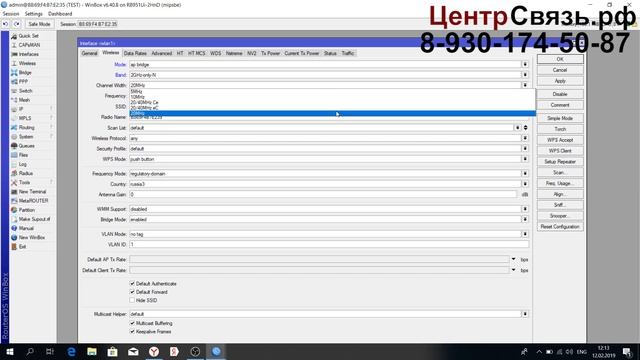Click the Apply button
640x360 pixels.
[560, 81]
